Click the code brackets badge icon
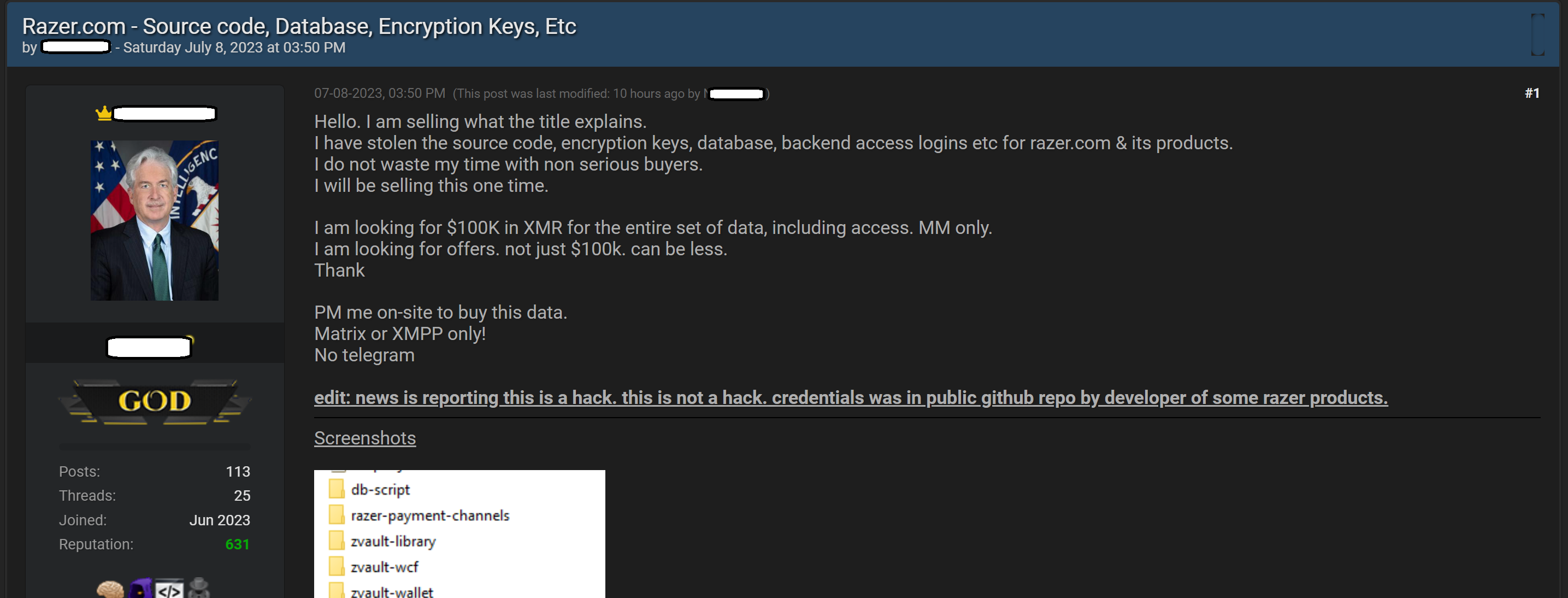Image resolution: width=1568 pixels, height=598 pixels. (x=169, y=589)
